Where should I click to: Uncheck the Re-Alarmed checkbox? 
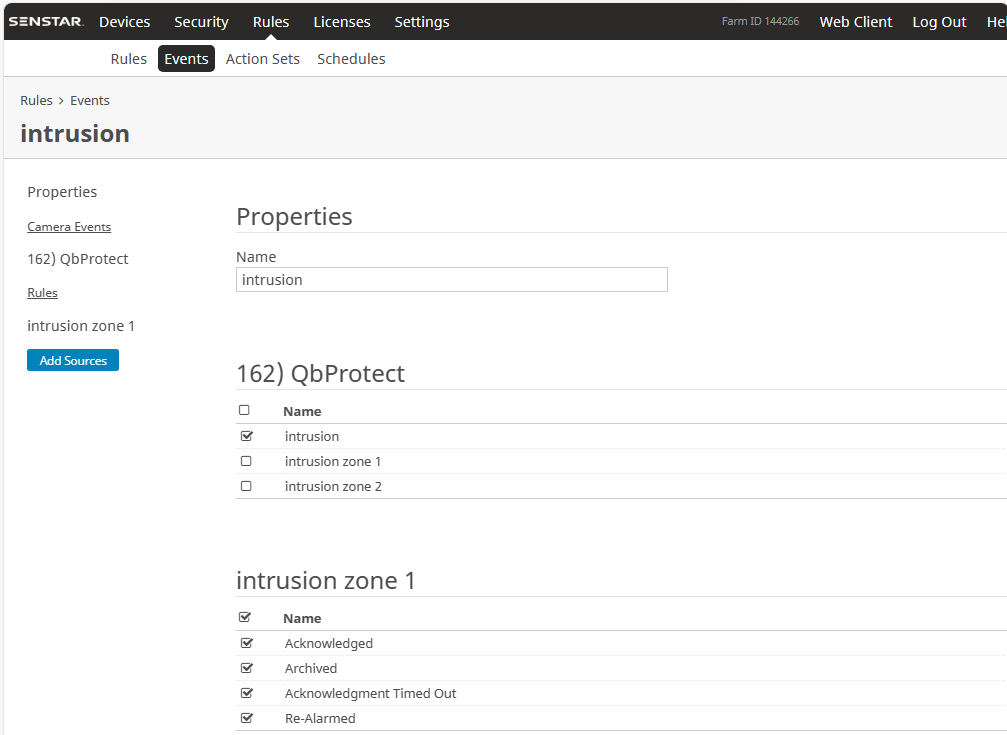click(x=246, y=718)
